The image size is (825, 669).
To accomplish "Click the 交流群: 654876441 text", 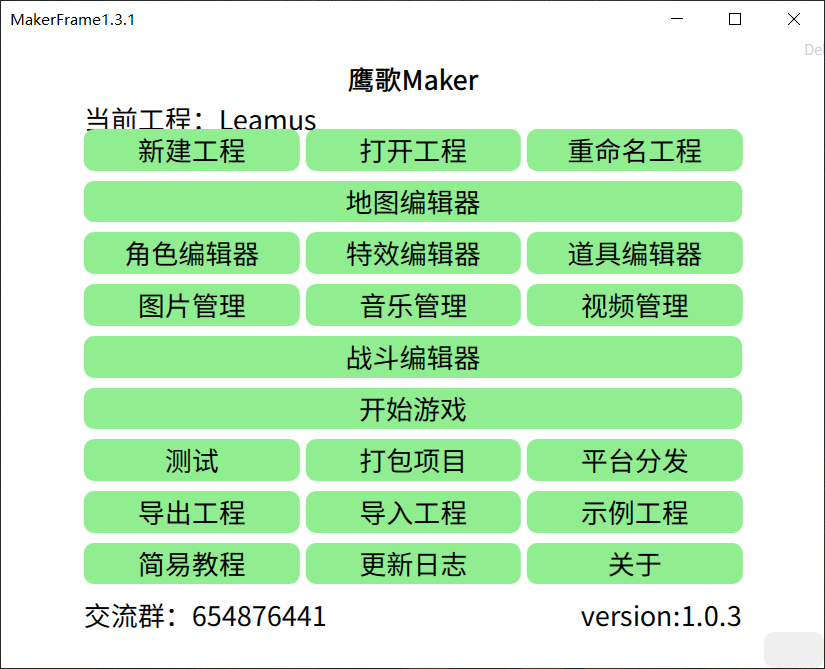I will click(x=205, y=616).
